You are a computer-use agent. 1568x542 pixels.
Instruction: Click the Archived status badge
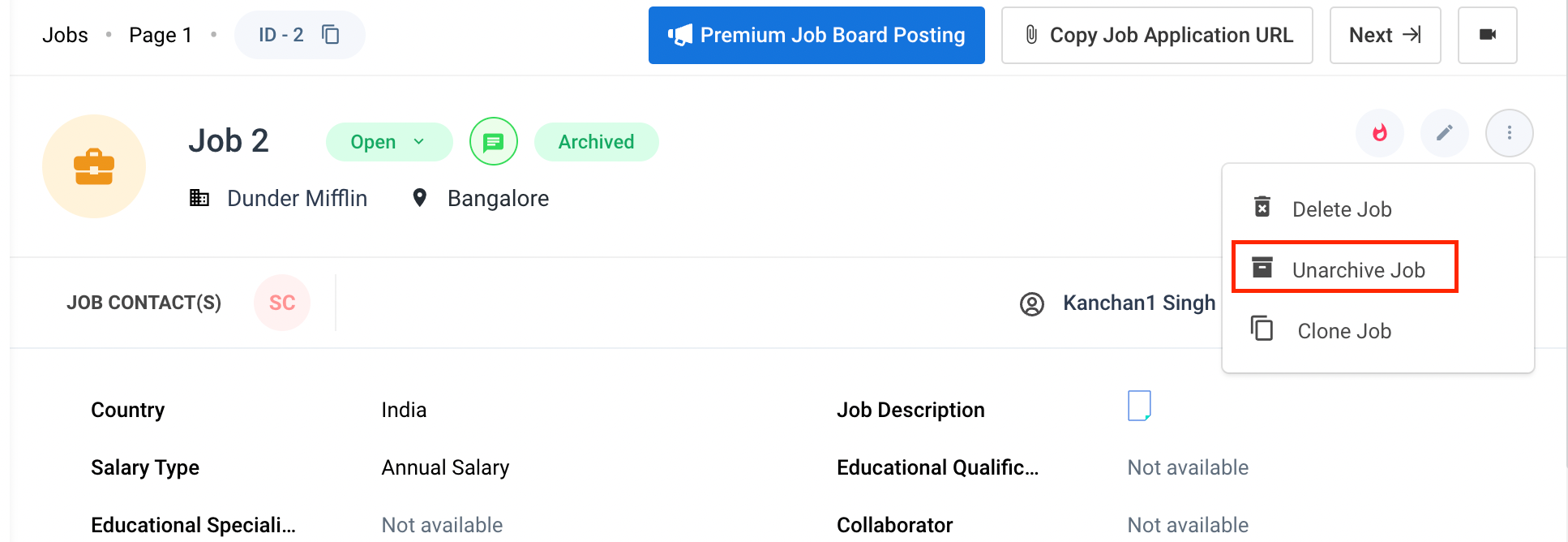596,142
